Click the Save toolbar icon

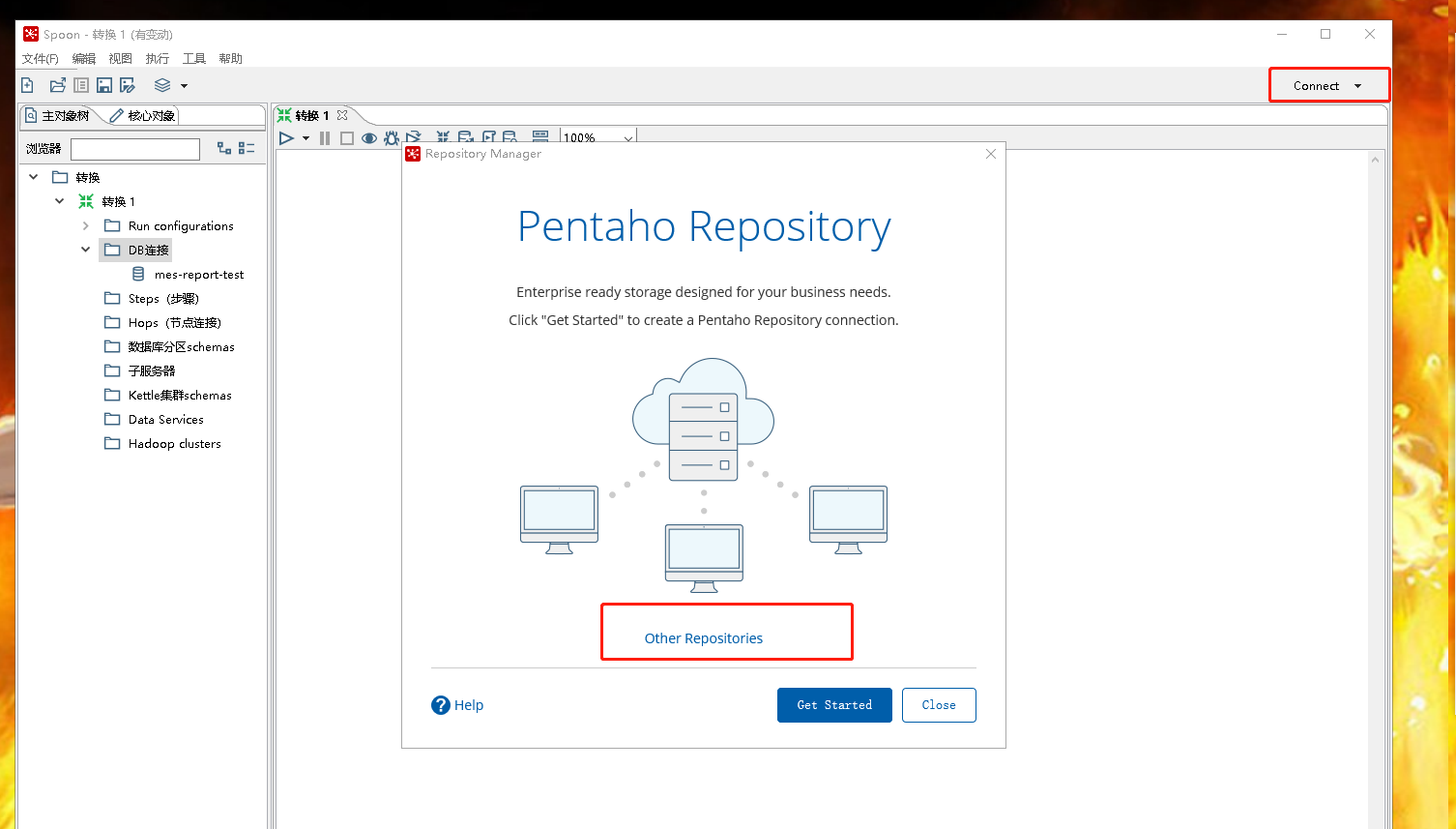coord(104,85)
